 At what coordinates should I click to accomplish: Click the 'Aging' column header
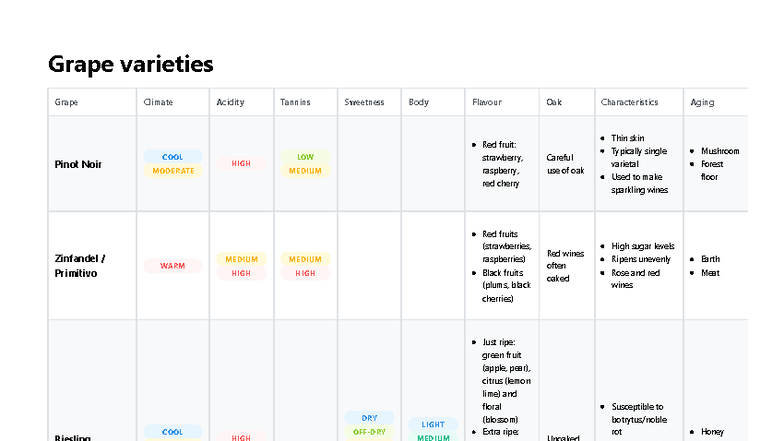(702, 102)
